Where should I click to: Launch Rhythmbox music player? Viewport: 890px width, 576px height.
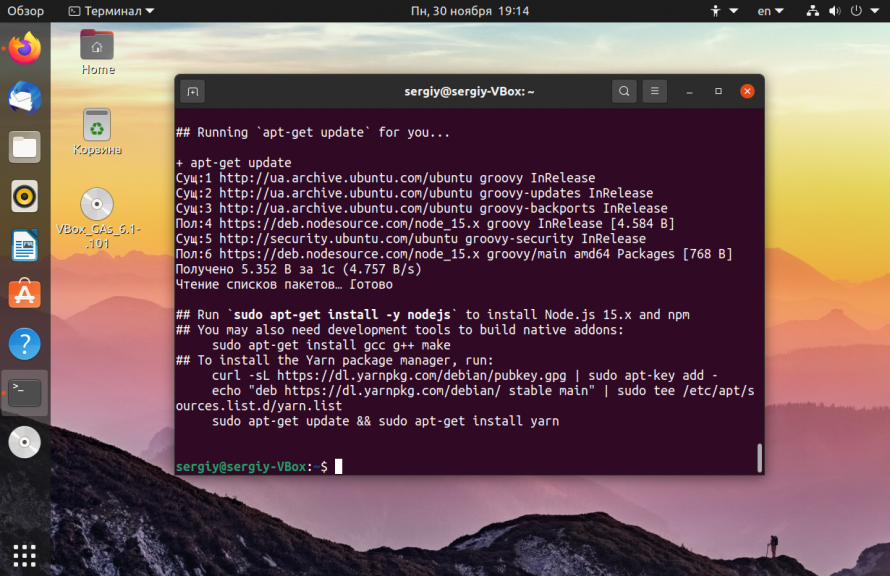(24, 196)
